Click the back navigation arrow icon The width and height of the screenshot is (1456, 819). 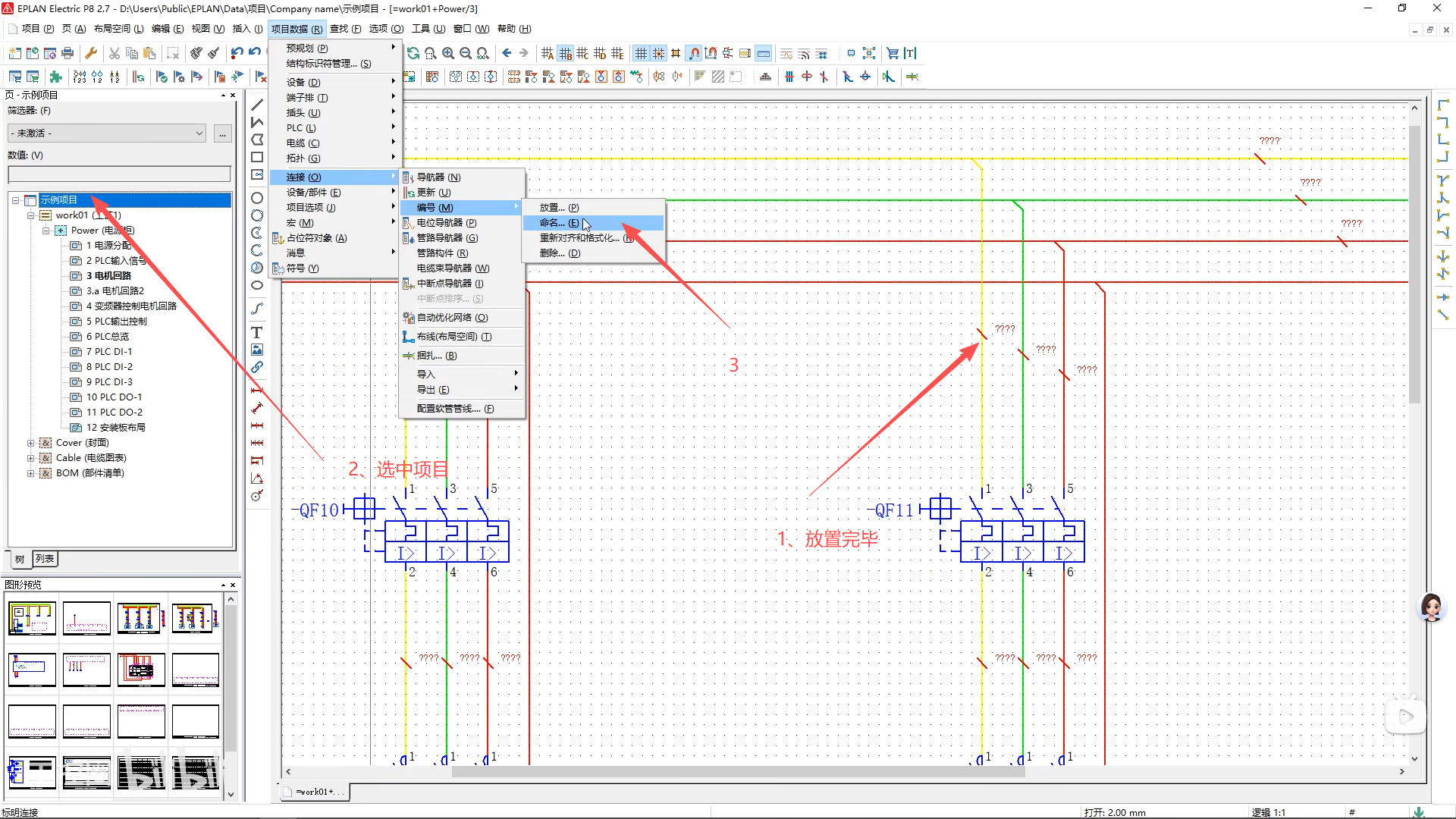(507, 53)
